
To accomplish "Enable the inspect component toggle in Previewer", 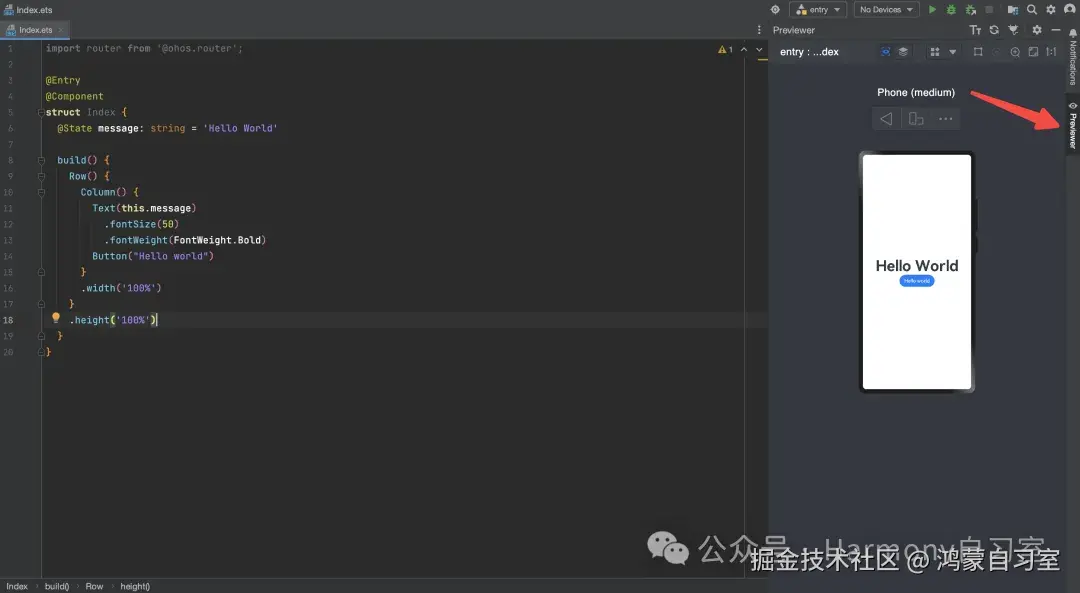I will tap(886, 51).
